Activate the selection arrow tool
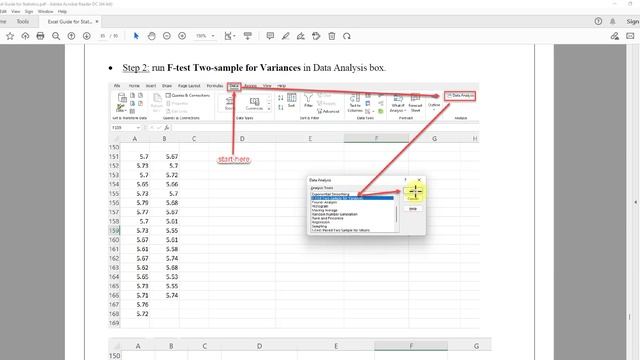The image size is (640, 360). coord(136,36)
